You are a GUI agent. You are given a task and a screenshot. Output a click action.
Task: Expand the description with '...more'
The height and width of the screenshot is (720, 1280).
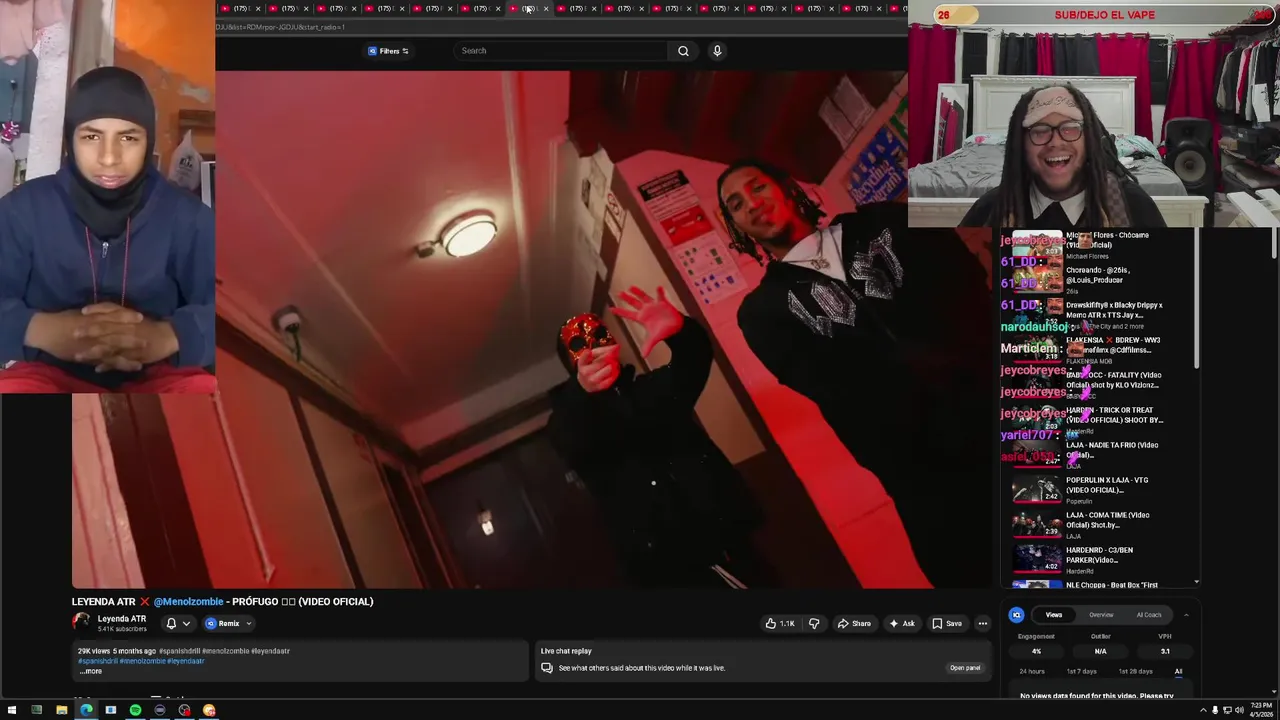90,671
